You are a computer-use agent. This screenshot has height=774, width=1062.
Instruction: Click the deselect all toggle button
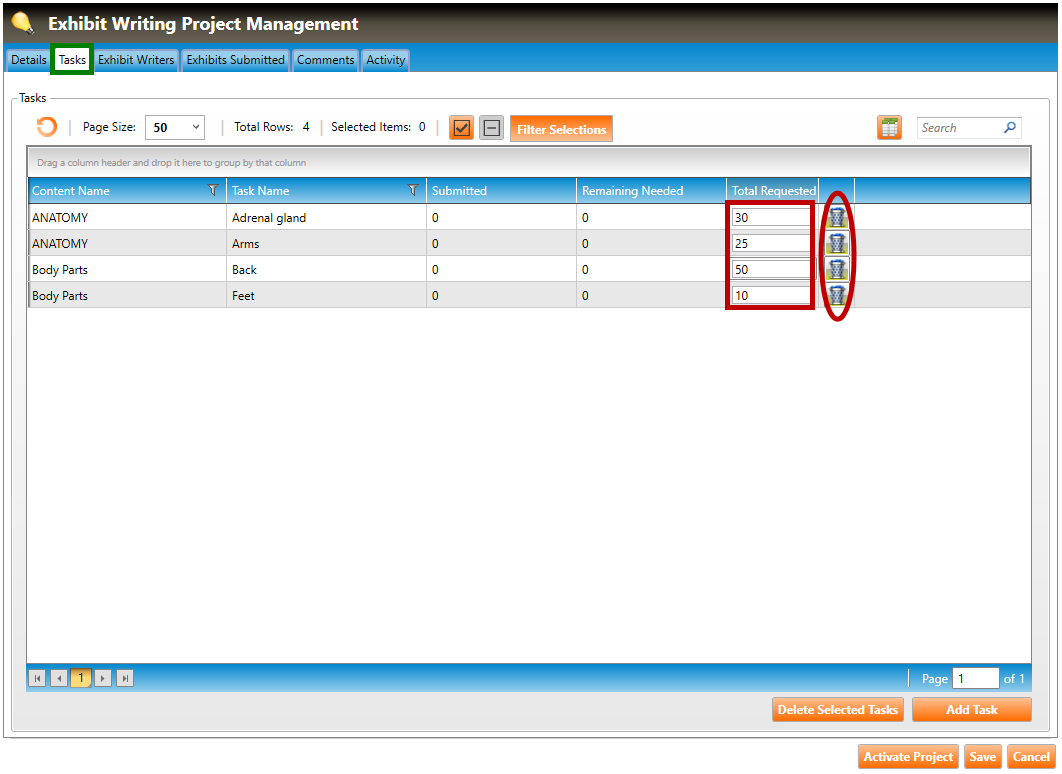[491, 128]
